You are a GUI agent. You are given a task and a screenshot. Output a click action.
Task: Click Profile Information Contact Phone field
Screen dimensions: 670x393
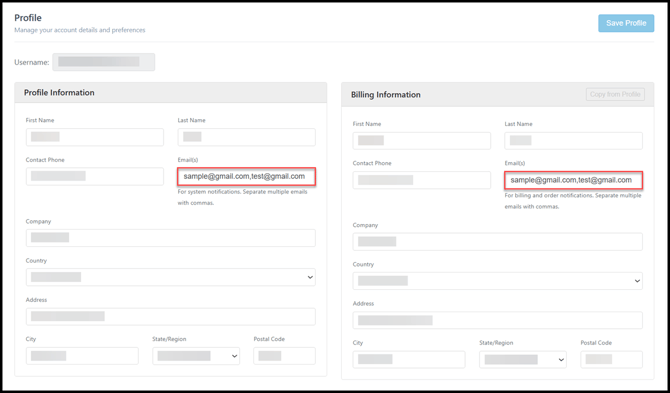point(95,176)
